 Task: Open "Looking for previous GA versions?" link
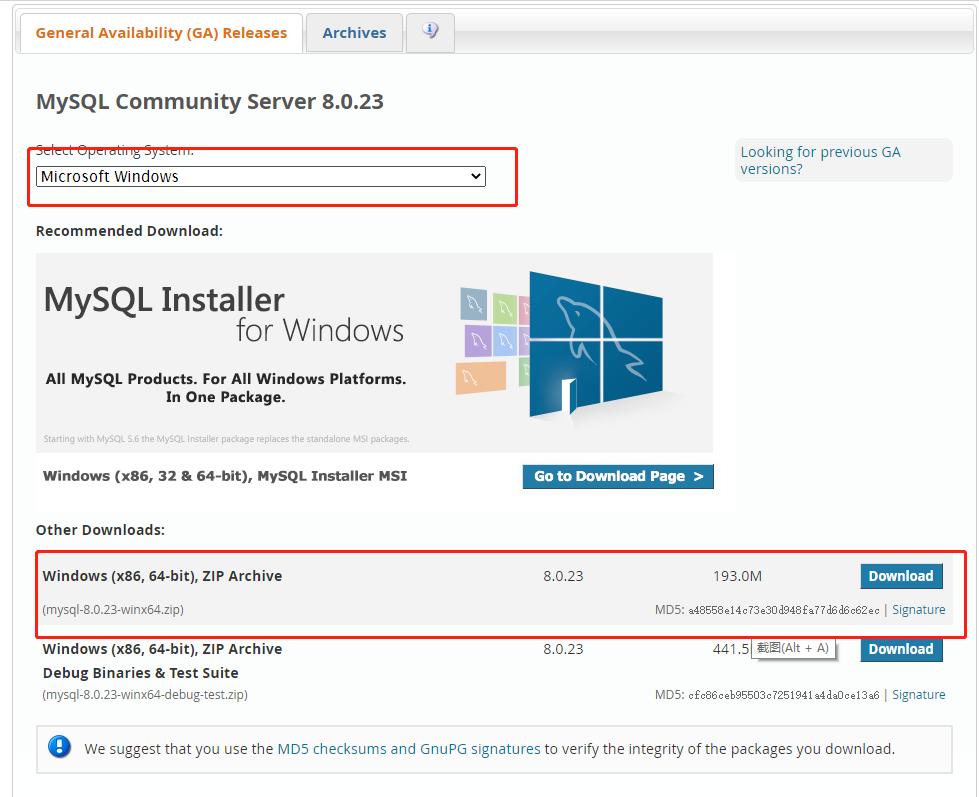pyautogui.click(x=820, y=160)
